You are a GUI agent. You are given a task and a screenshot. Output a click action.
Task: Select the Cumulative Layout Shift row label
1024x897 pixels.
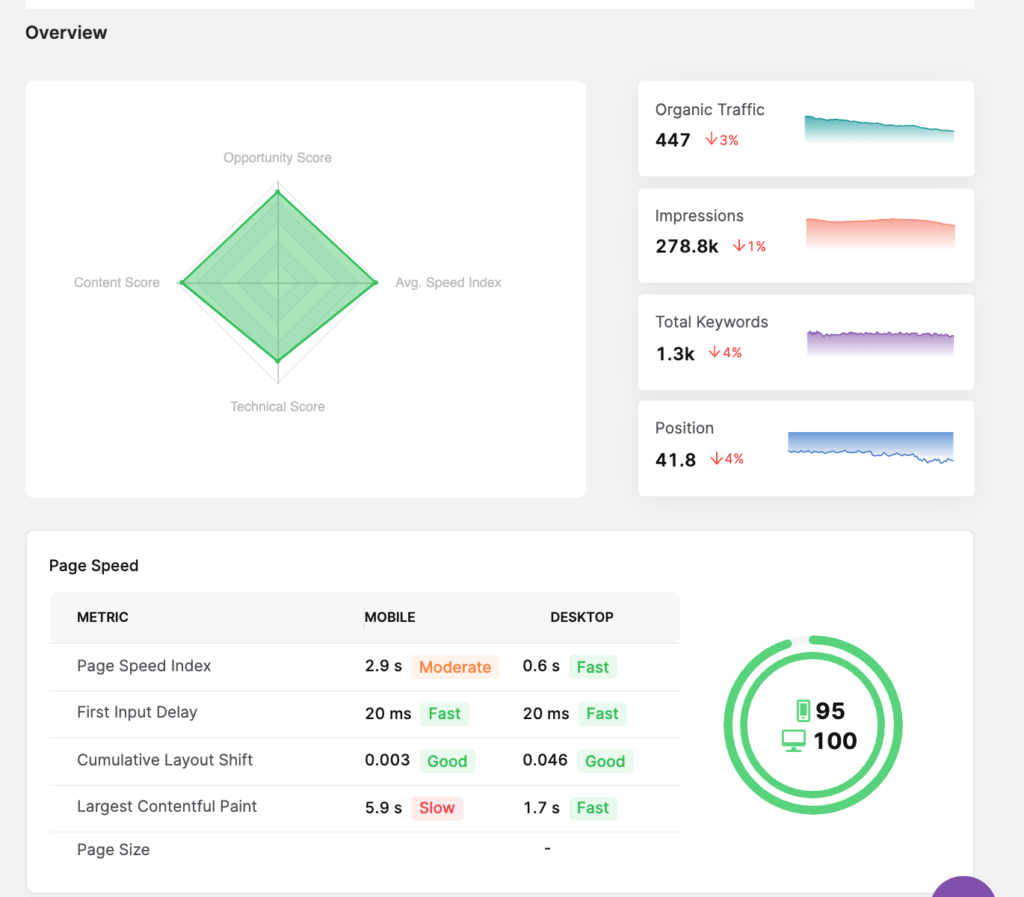pyautogui.click(x=165, y=760)
